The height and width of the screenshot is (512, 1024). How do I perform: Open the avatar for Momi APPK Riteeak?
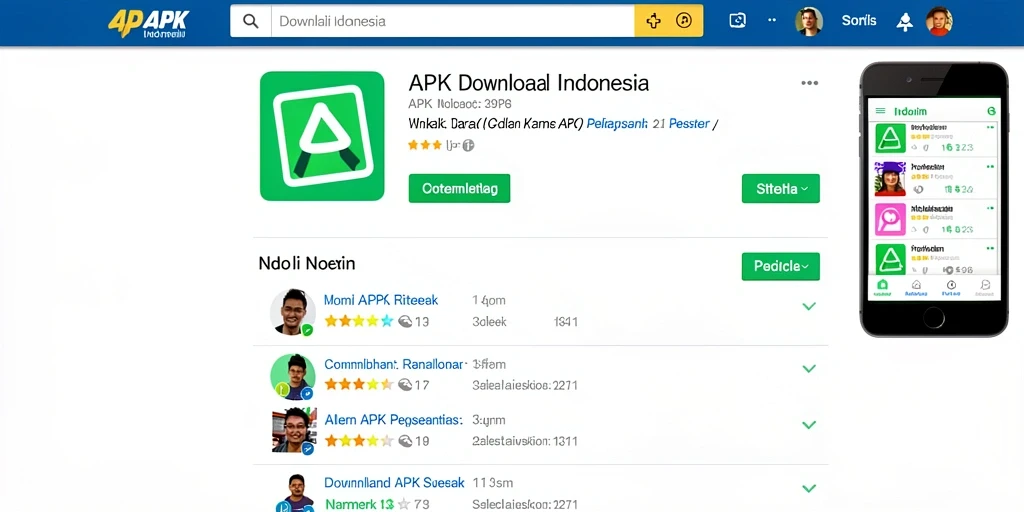tap(292, 312)
